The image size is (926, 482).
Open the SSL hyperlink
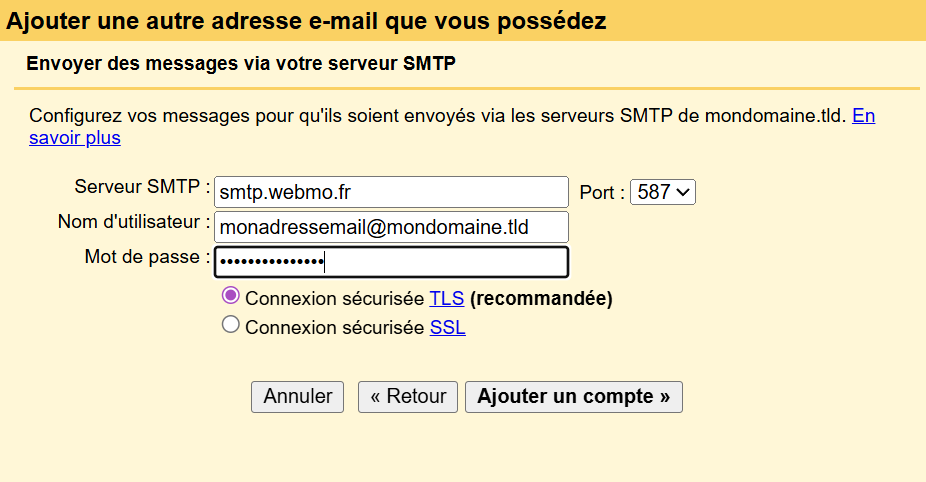pyautogui.click(x=447, y=327)
